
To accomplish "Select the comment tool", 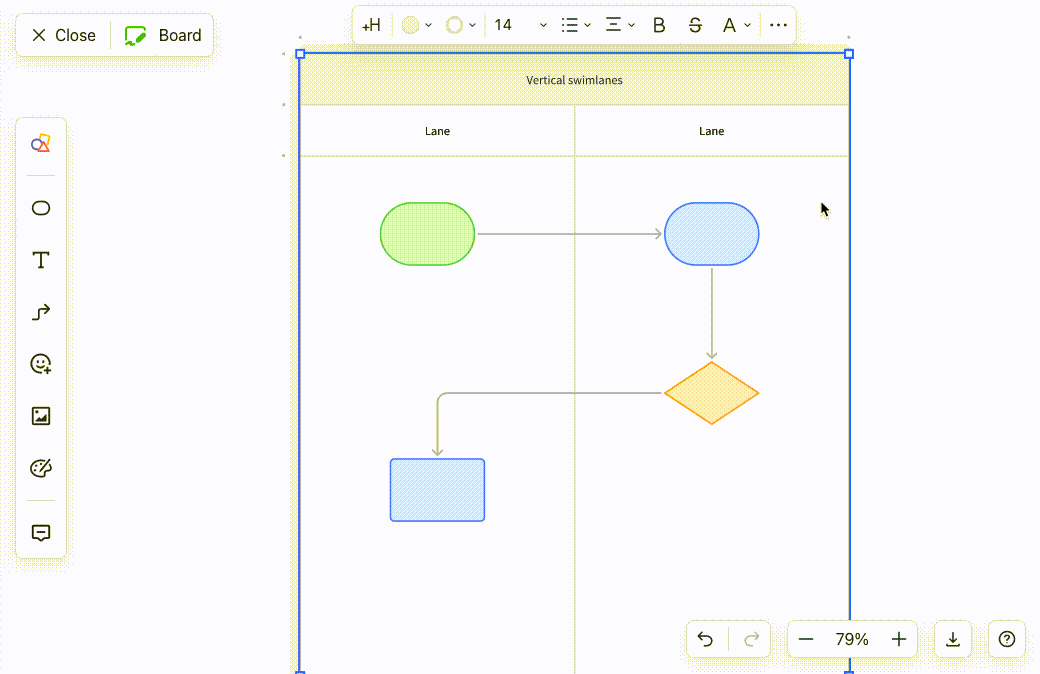I will tap(40, 532).
